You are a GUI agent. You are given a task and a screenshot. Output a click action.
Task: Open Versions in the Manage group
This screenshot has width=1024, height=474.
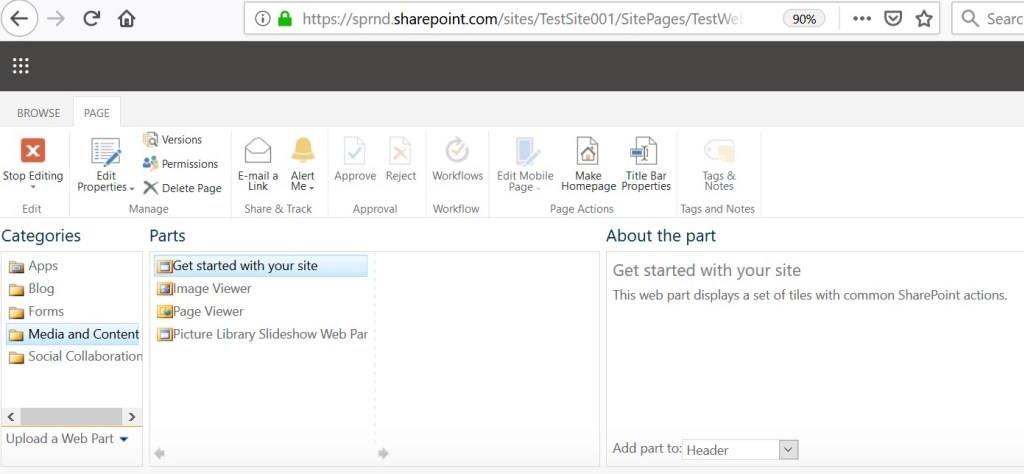[x=173, y=139]
